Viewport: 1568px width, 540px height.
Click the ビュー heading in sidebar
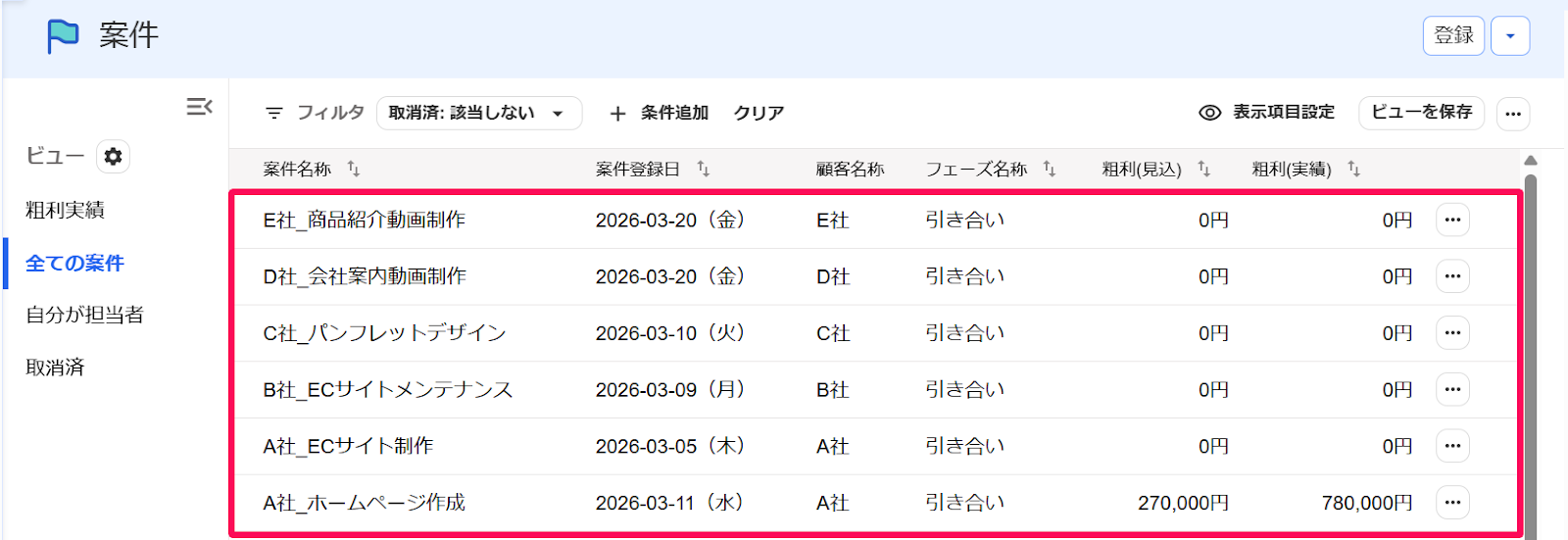(55, 156)
